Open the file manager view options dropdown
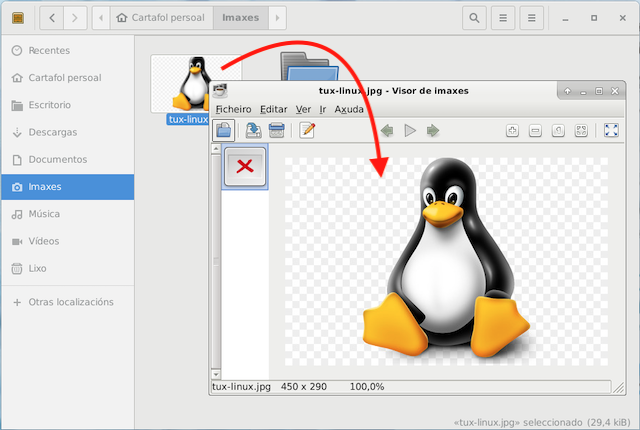This screenshot has height=430, width=640. 504,18
